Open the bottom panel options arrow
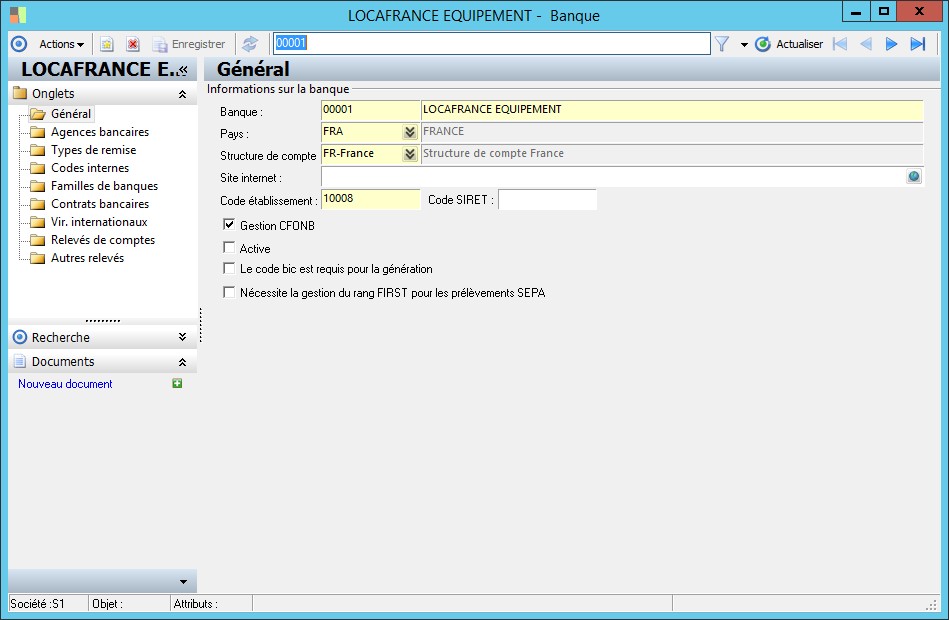949x620 pixels. point(183,582)
